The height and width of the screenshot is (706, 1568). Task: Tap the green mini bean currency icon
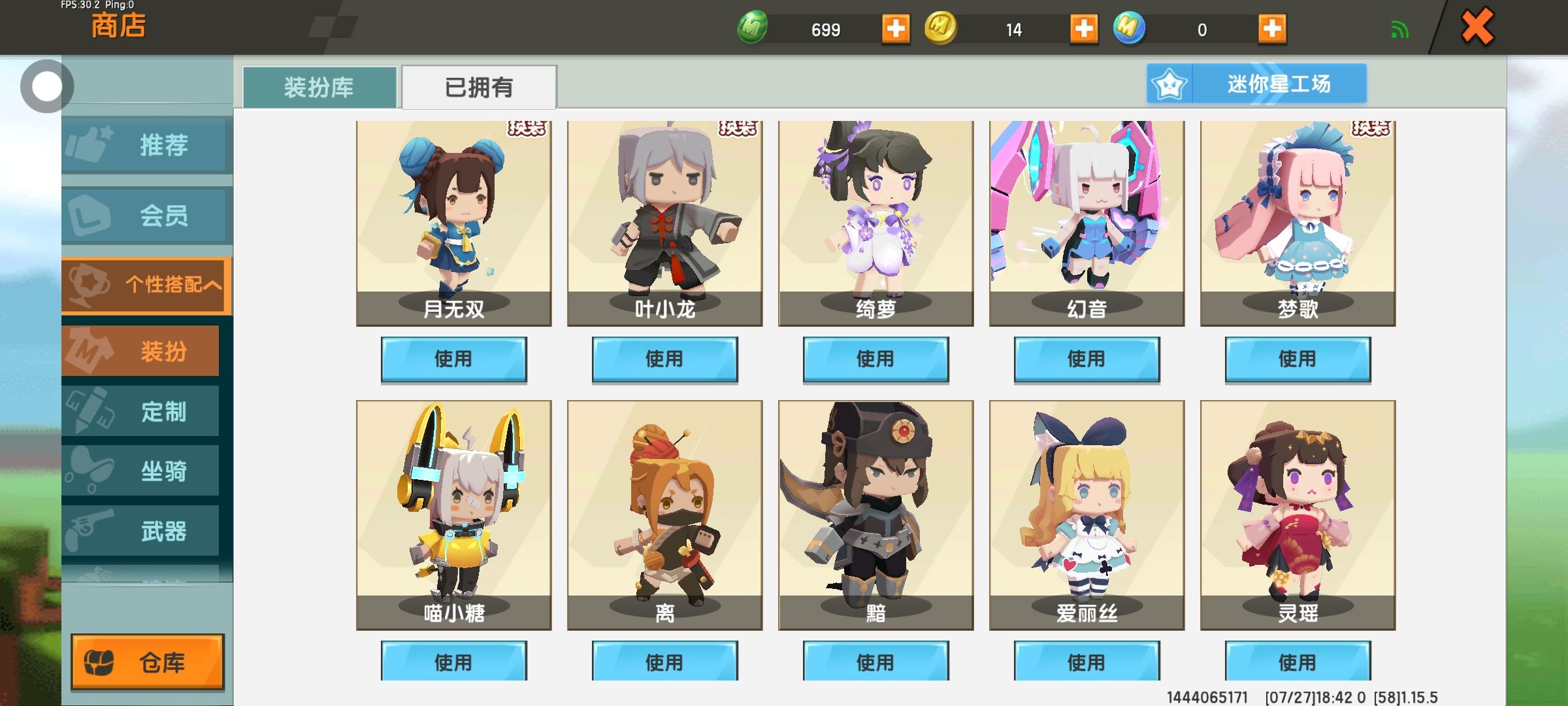753,28
